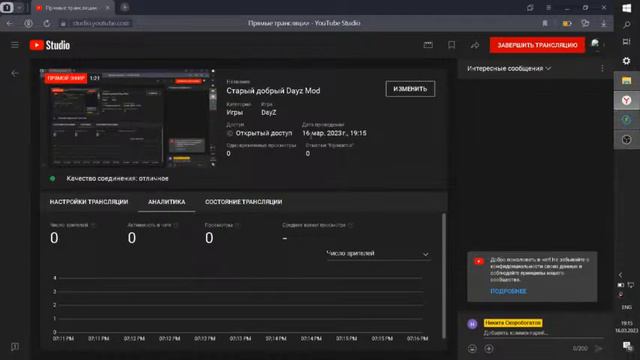
Task: Open the 'Состояние трансляции' tab
Action: (x=244, y=202)
